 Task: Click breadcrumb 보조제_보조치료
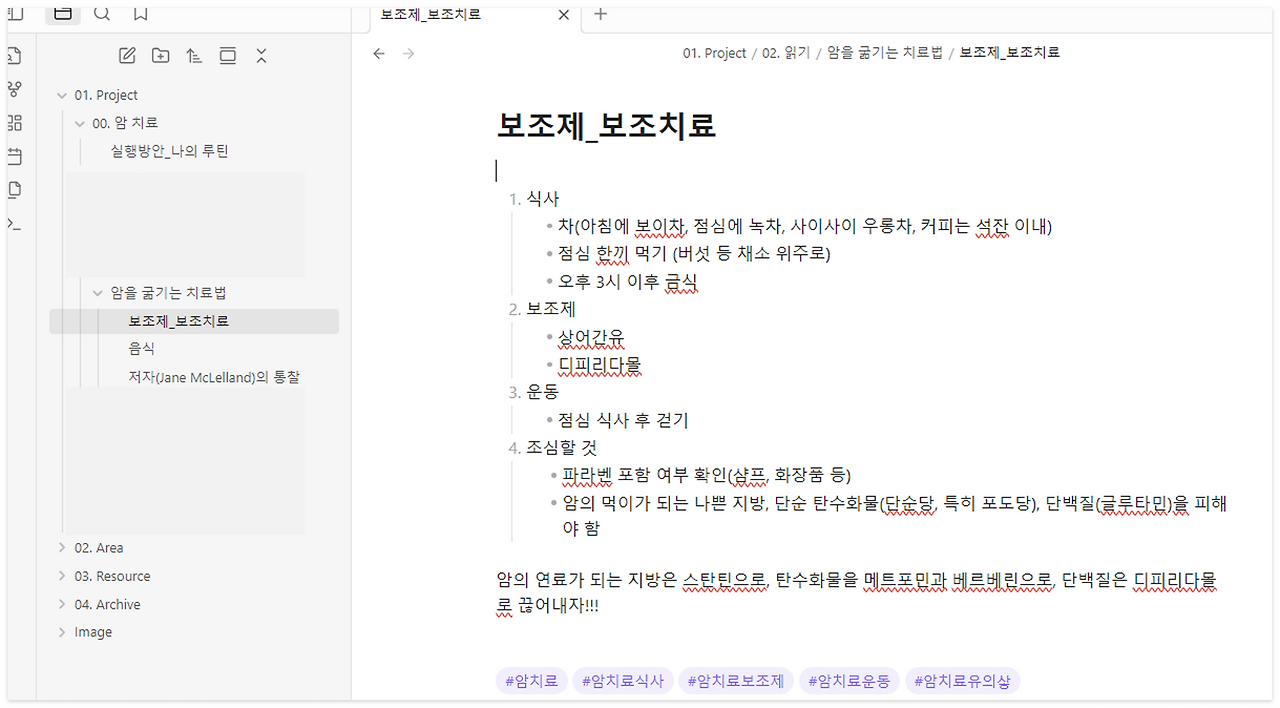(x=1010, y=53)
